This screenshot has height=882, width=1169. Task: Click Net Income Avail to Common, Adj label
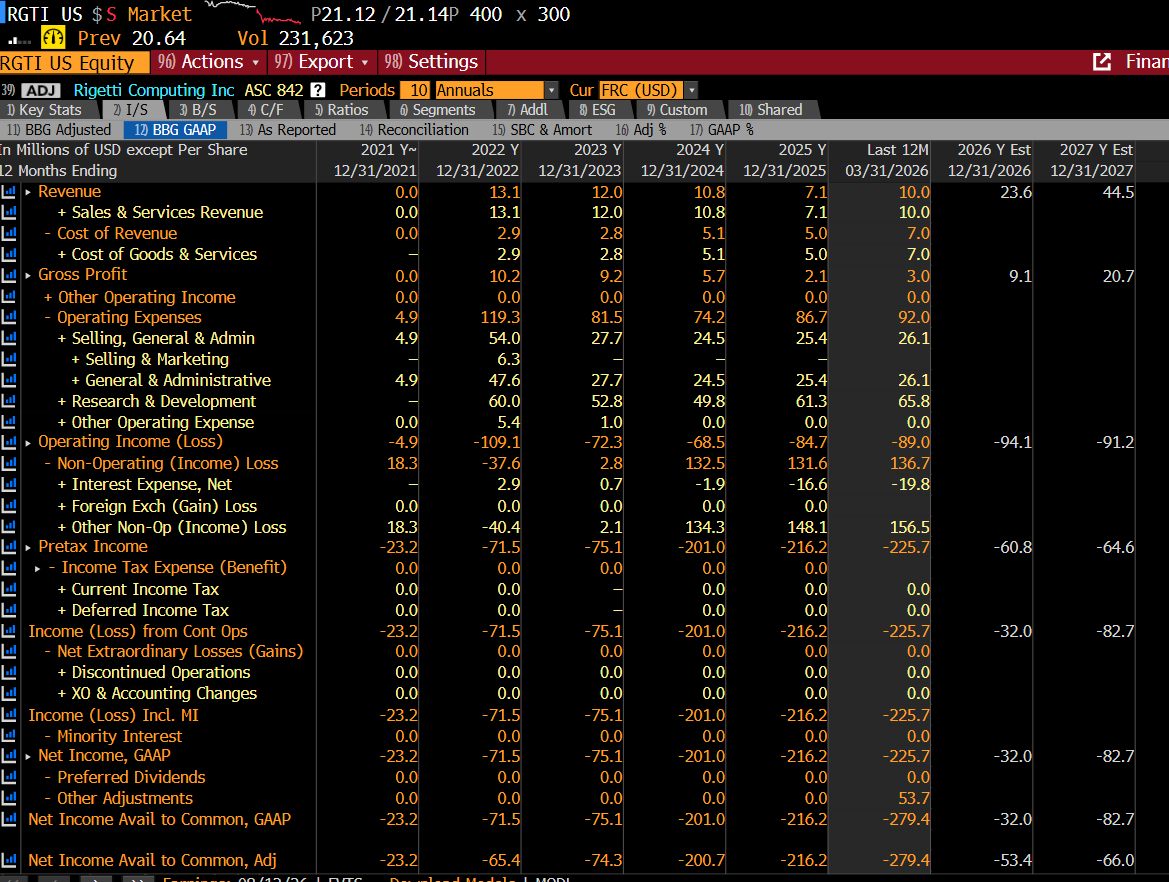pyautogui.click(x=152, y=860)
